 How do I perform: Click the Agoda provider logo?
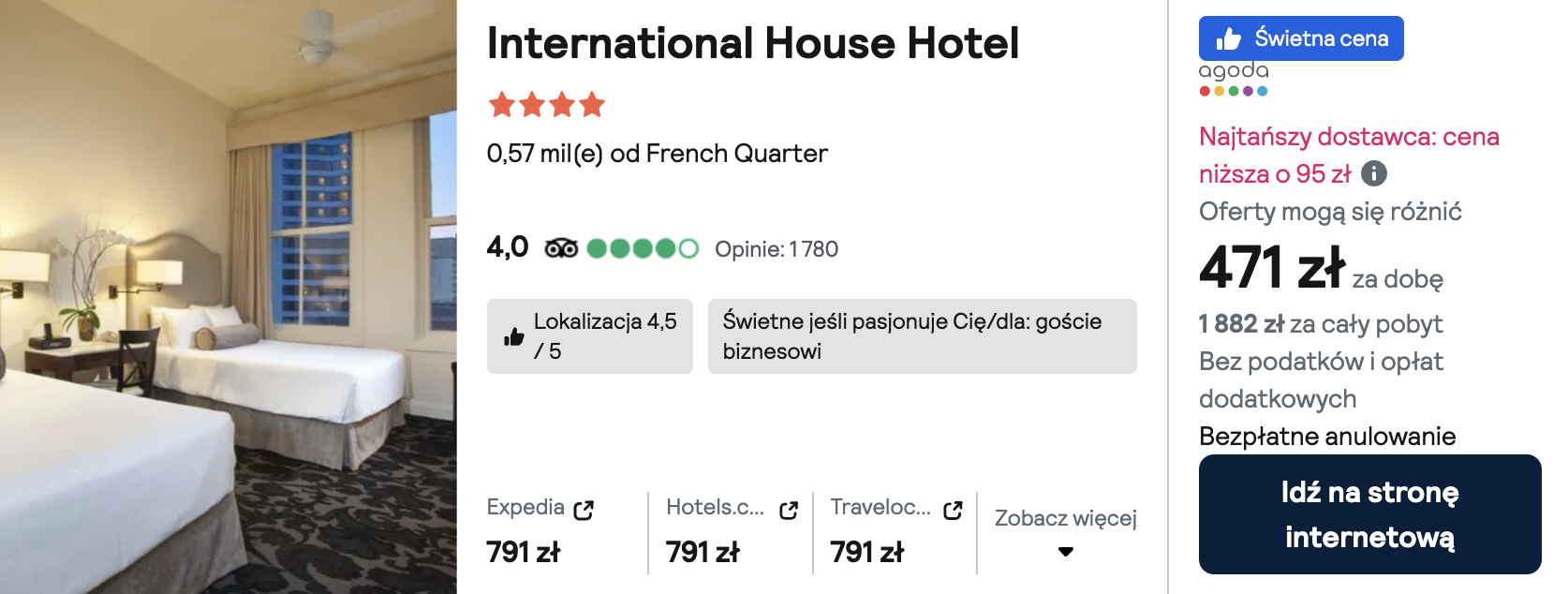(1234, 79)
